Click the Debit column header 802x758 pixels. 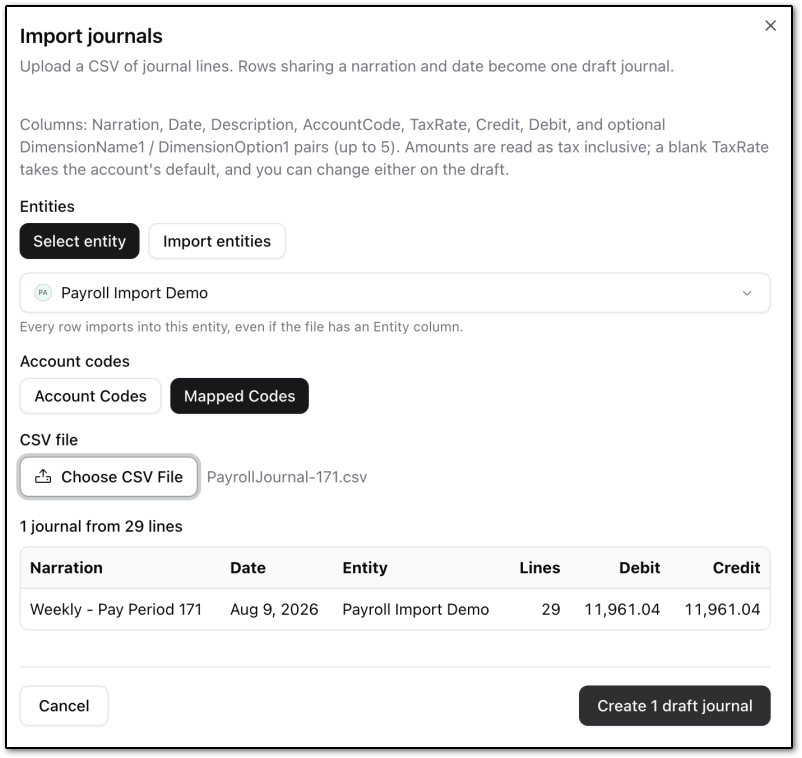(x=639, y=568)
